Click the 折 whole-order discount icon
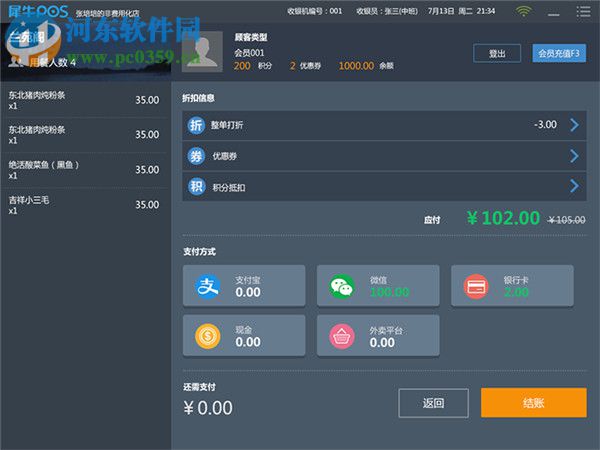This screenshot has width=600, height=450. (x=196, y=125)
